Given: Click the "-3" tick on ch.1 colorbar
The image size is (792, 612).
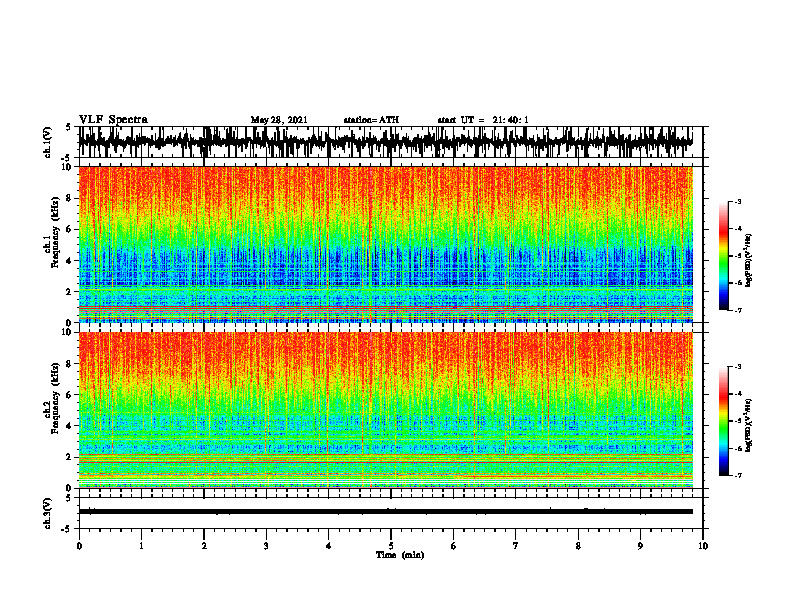Looking at the screenshot, I should point(738,202).
